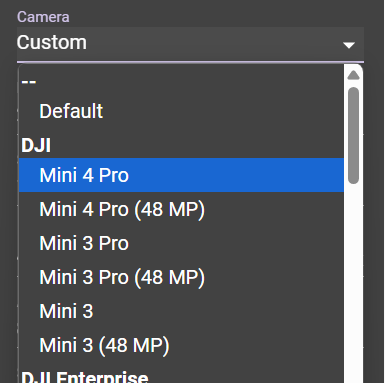
Task: Select Mini 4 Pro (48 MP) option
Action: [x=181, y=209]
